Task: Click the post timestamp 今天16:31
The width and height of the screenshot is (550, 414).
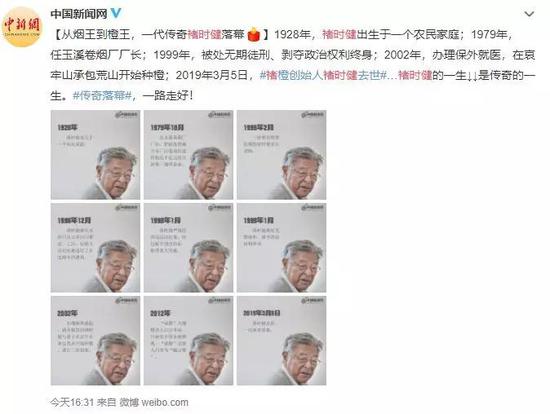Action: click(x=72, y=402)
